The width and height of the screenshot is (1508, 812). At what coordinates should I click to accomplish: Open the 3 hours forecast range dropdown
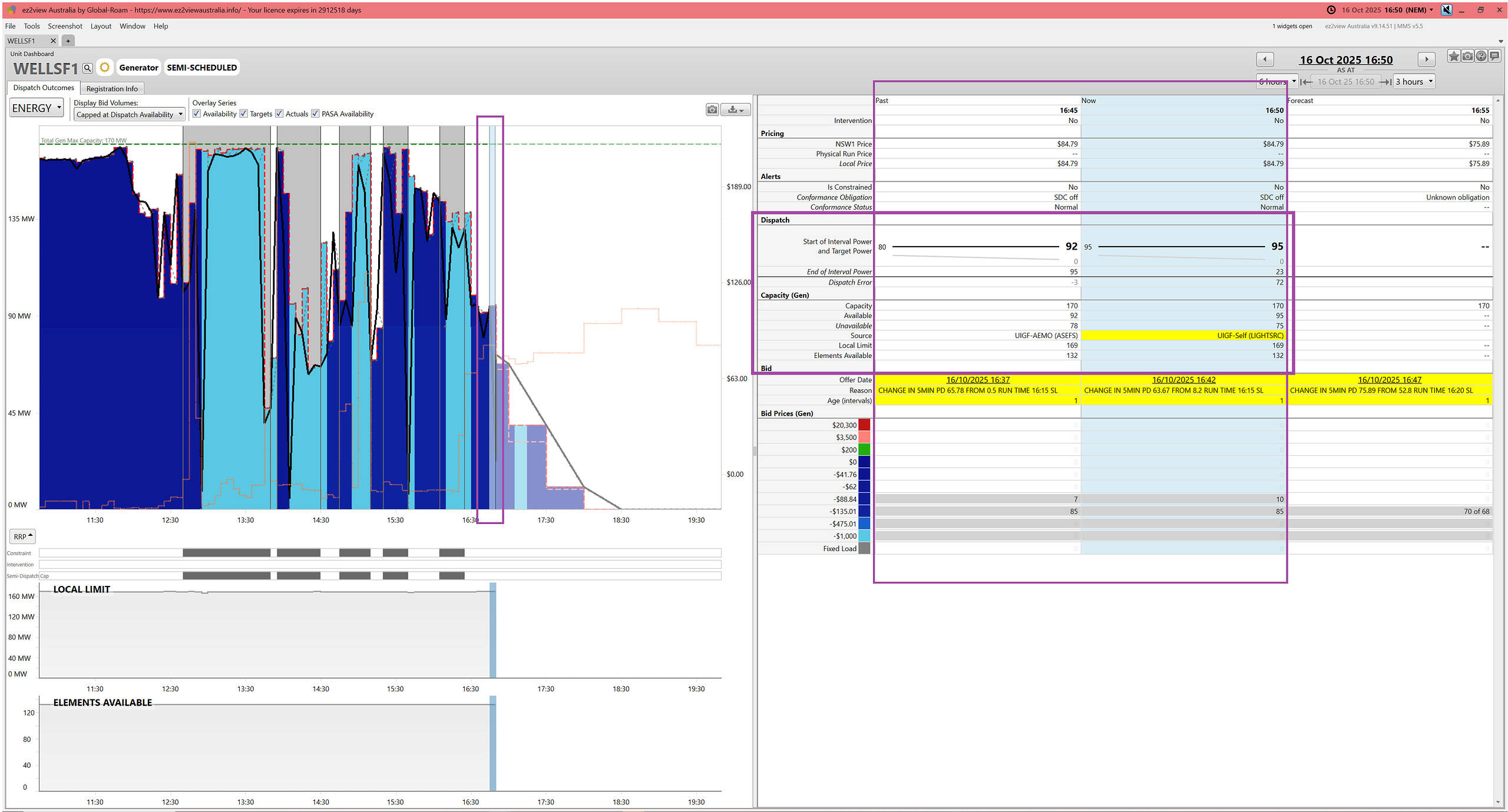(x=1414, y=82)
